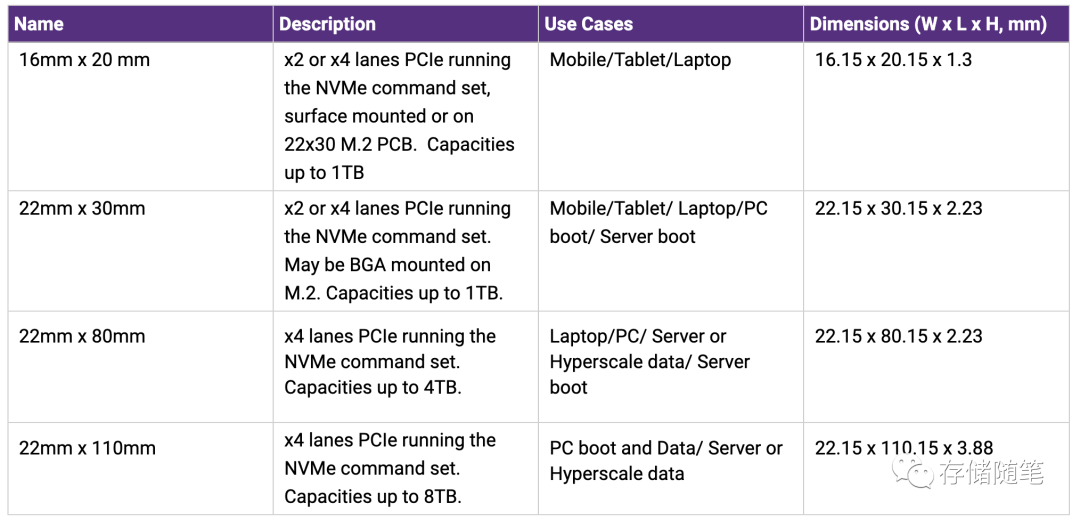Screen dimensions: 1080x520
Task: Click the Mobile/Tablet/Laptop use case cell
Action: [671, 116]
